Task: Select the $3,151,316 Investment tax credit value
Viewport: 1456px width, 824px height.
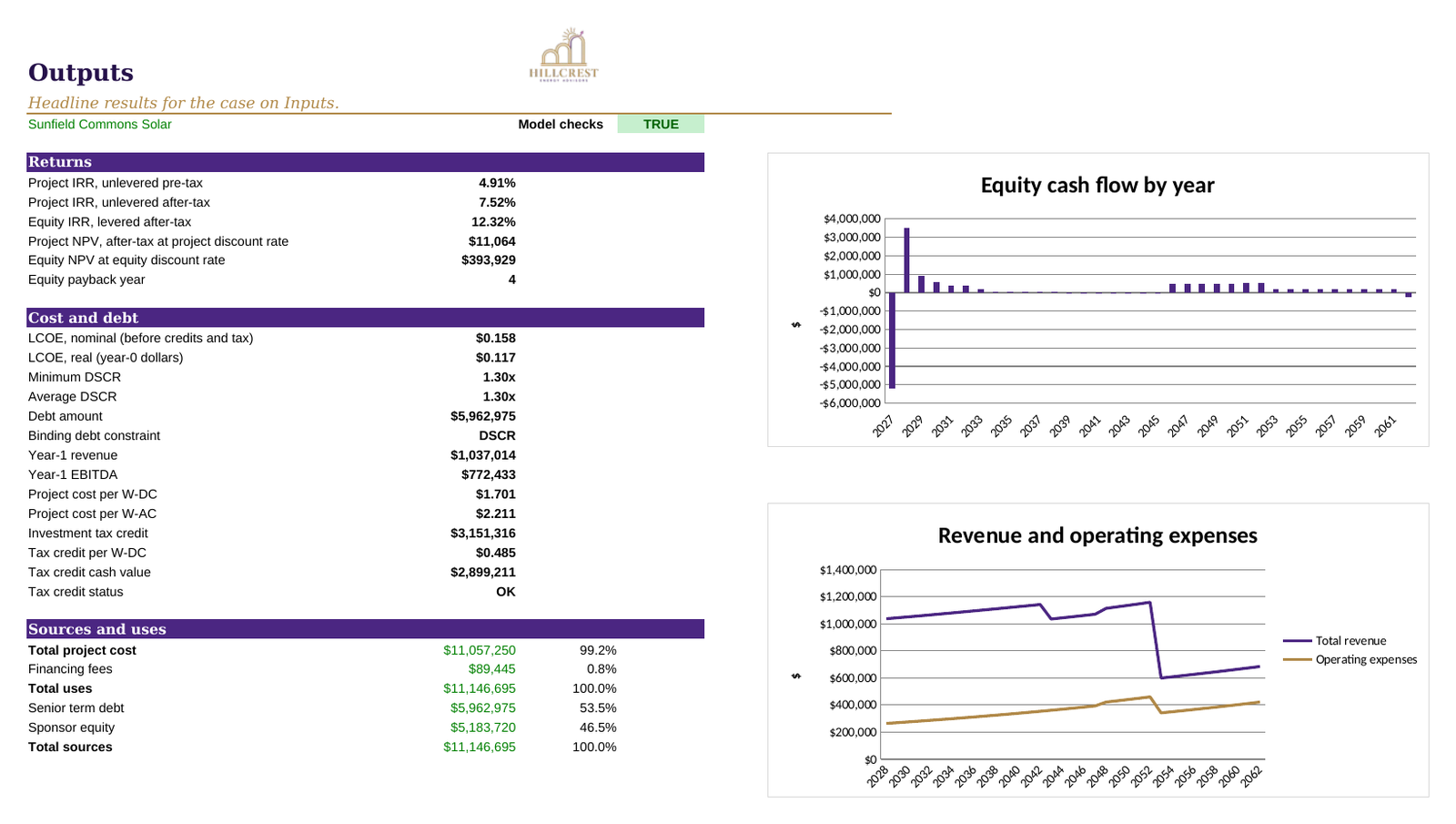Action: tap(483, 534)
